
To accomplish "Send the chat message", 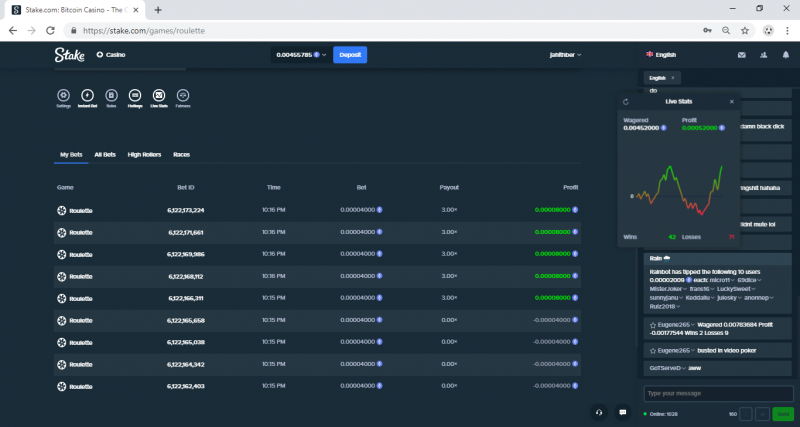I will [x=783, y=414].
